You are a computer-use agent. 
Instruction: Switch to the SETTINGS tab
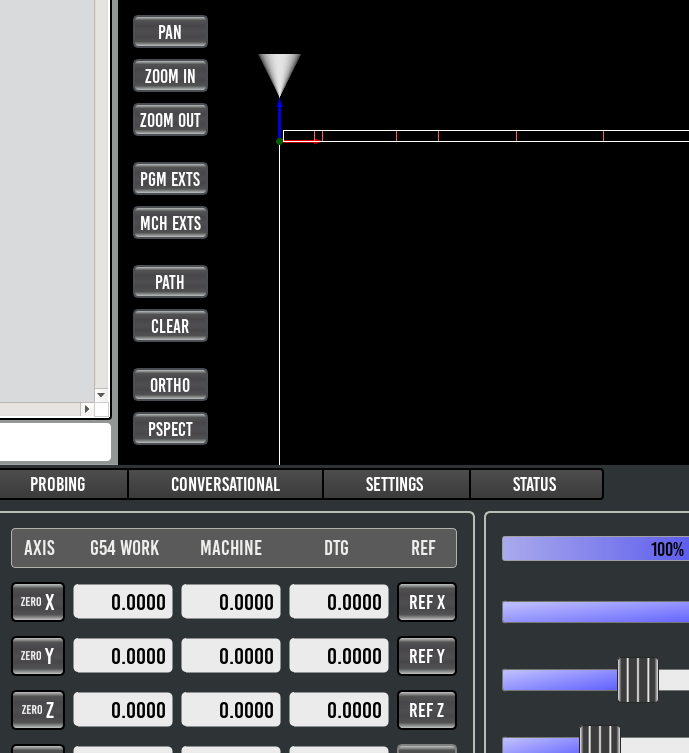[395, 484]
